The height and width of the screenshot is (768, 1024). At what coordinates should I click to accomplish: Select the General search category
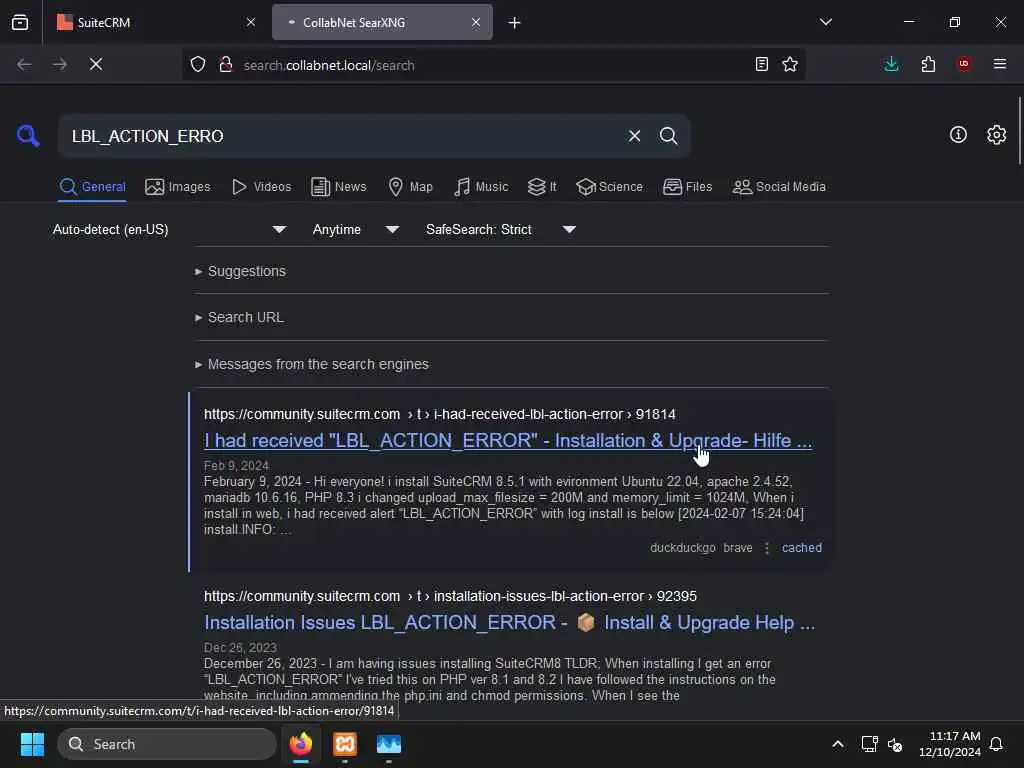(x=92, y=187)
